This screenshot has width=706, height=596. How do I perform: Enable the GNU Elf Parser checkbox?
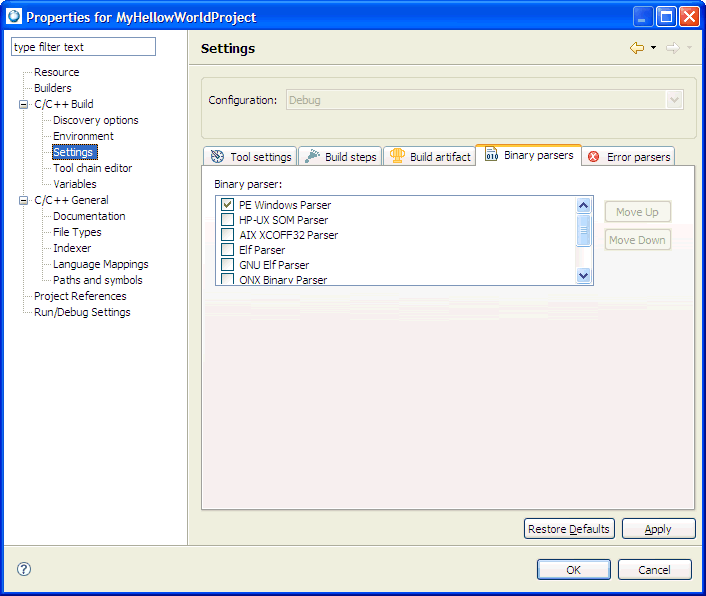(x=228, y=265)
